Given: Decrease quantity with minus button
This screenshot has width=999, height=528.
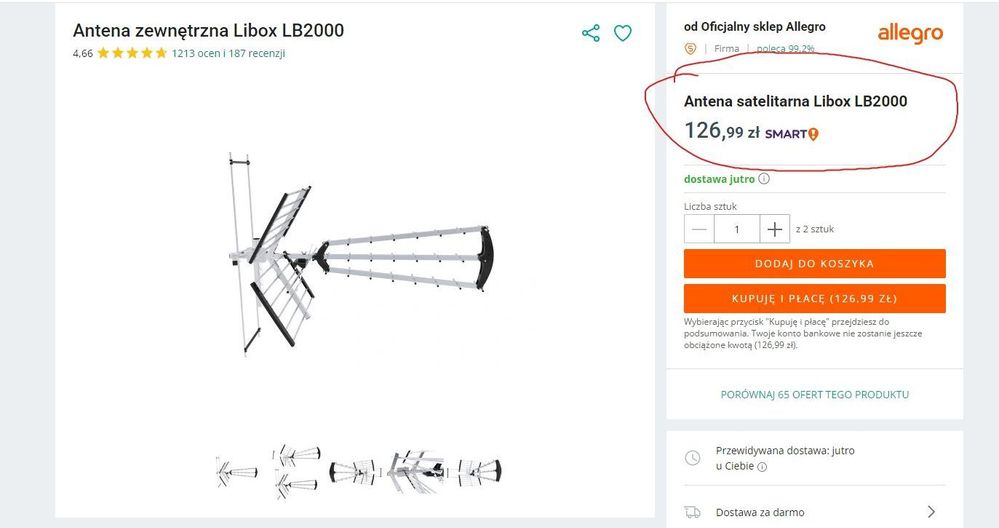Looking at the screenshot, I should click(700, 229).
